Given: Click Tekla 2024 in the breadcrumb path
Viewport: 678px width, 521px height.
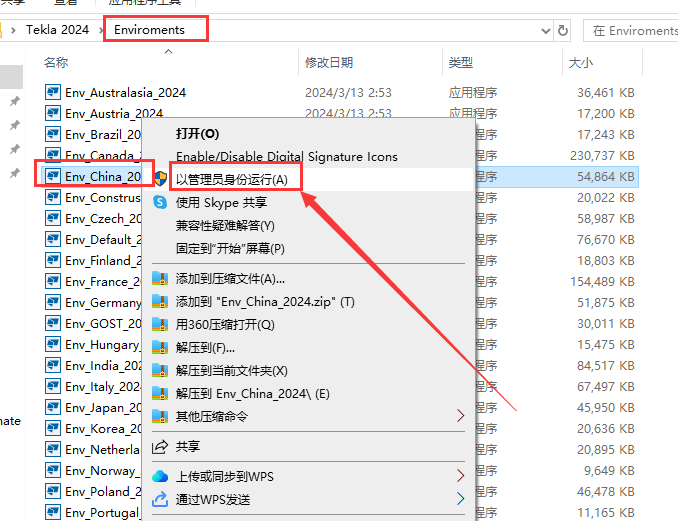Looking at the screenshot, I should [x=57, y=30].
